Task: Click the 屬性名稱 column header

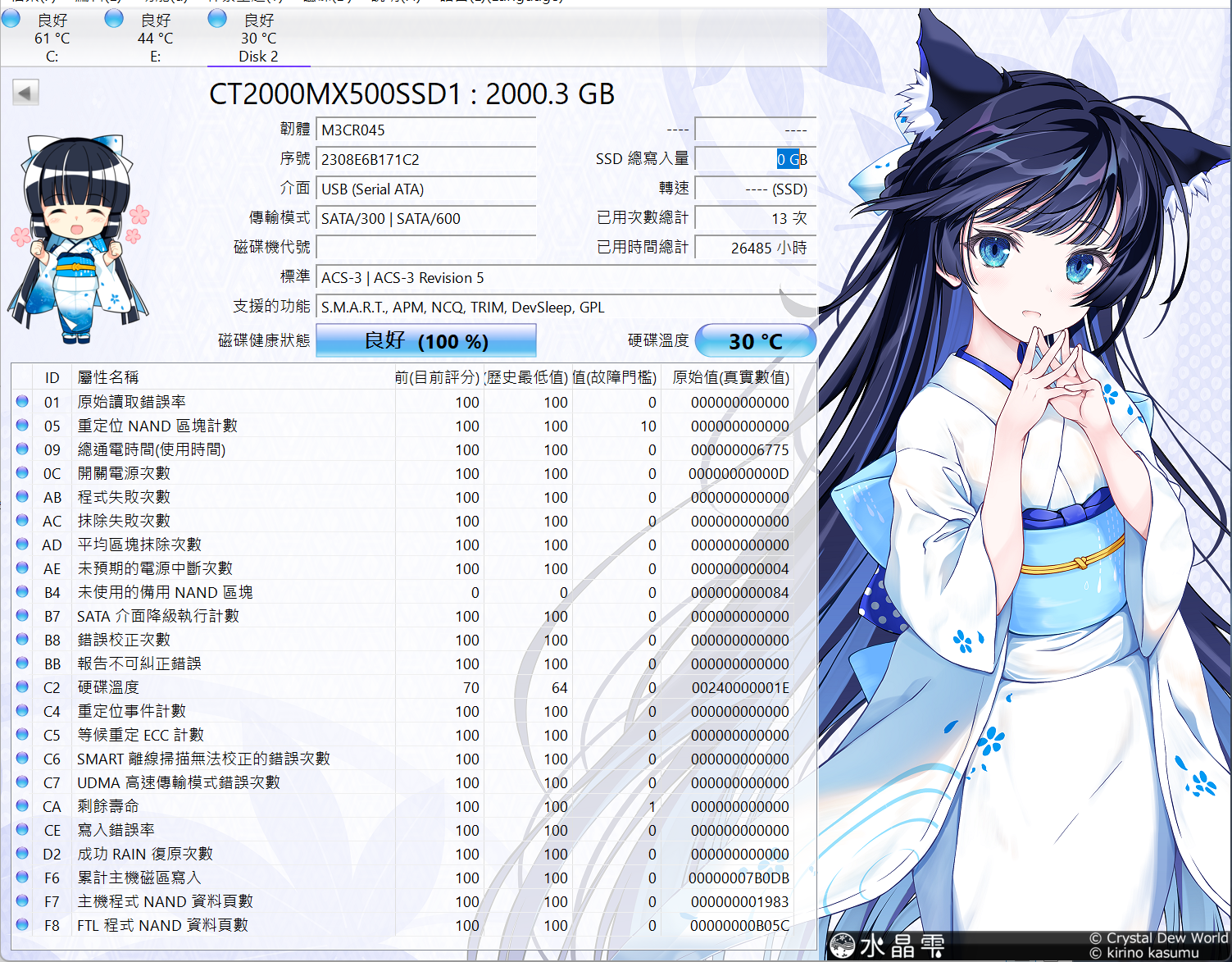Action: coord(233,377)
